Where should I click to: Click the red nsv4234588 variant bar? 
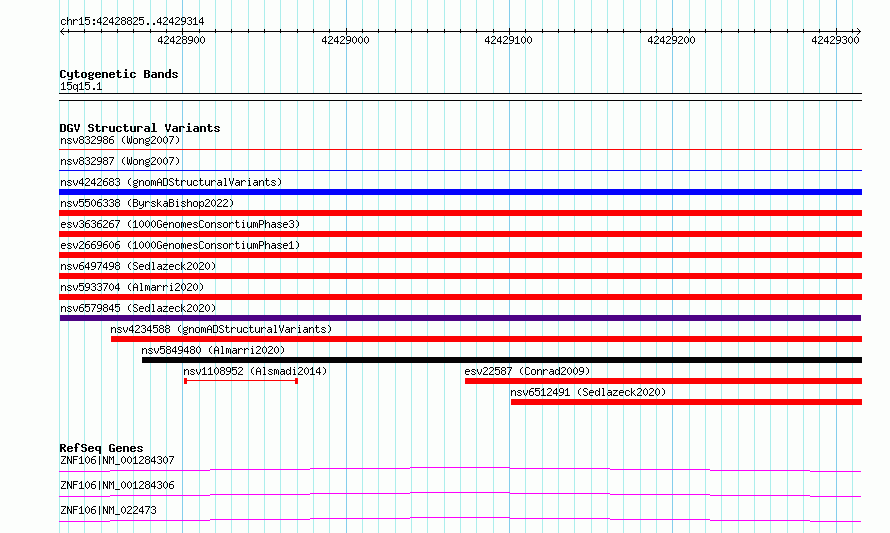(x=486, y=339)
